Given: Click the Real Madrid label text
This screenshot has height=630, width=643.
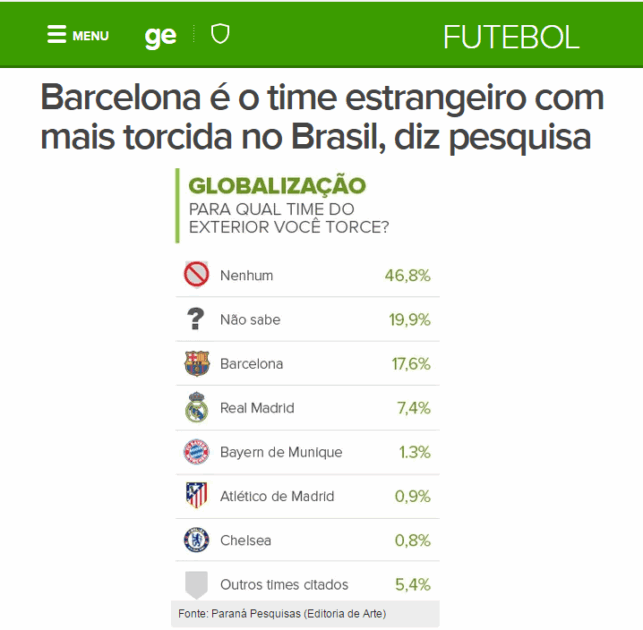Looking at the screenshot, I should pos(256,408).
